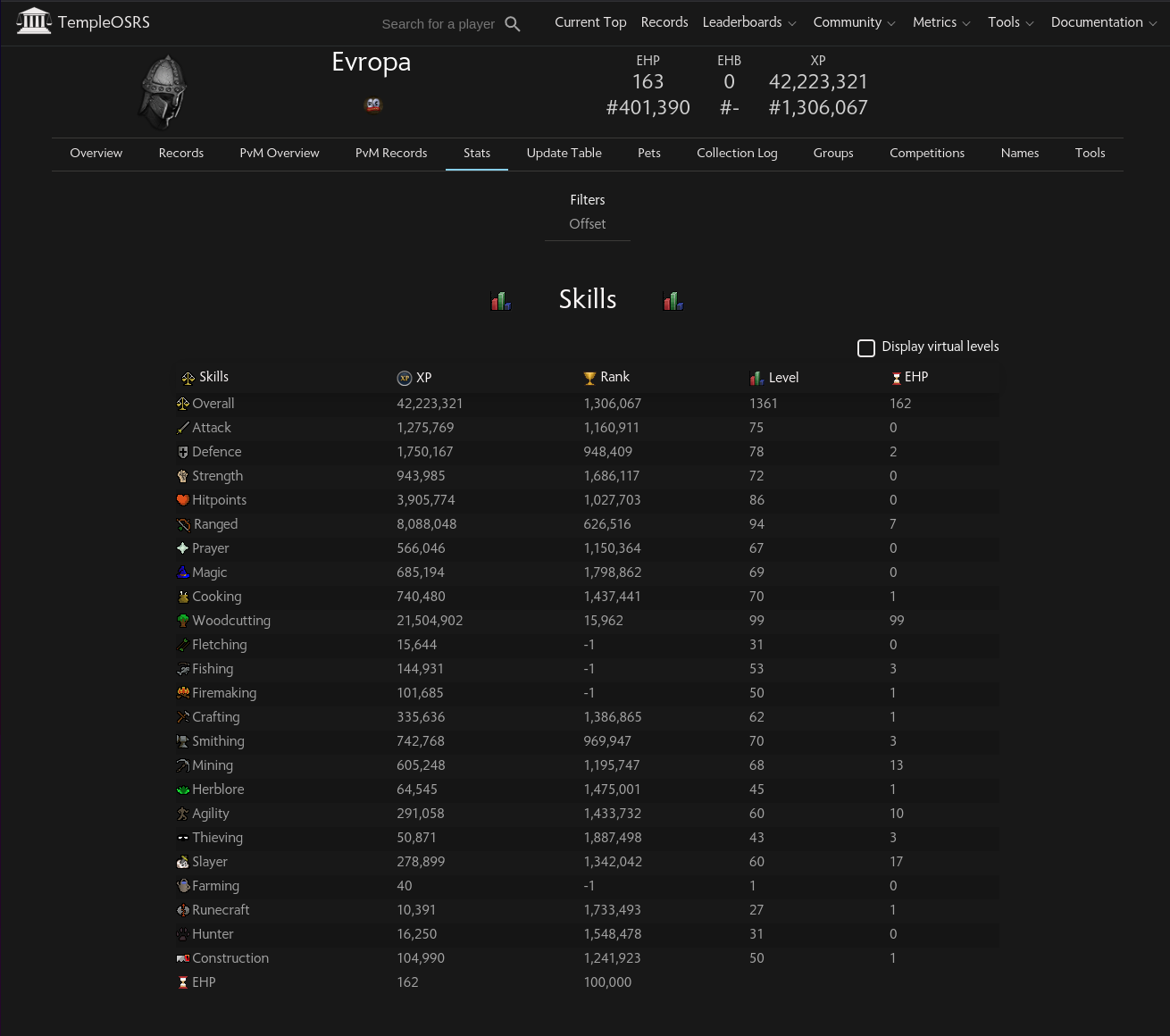Click the Smithing anvil icon

pyautogui.click(x=183, y=741)
